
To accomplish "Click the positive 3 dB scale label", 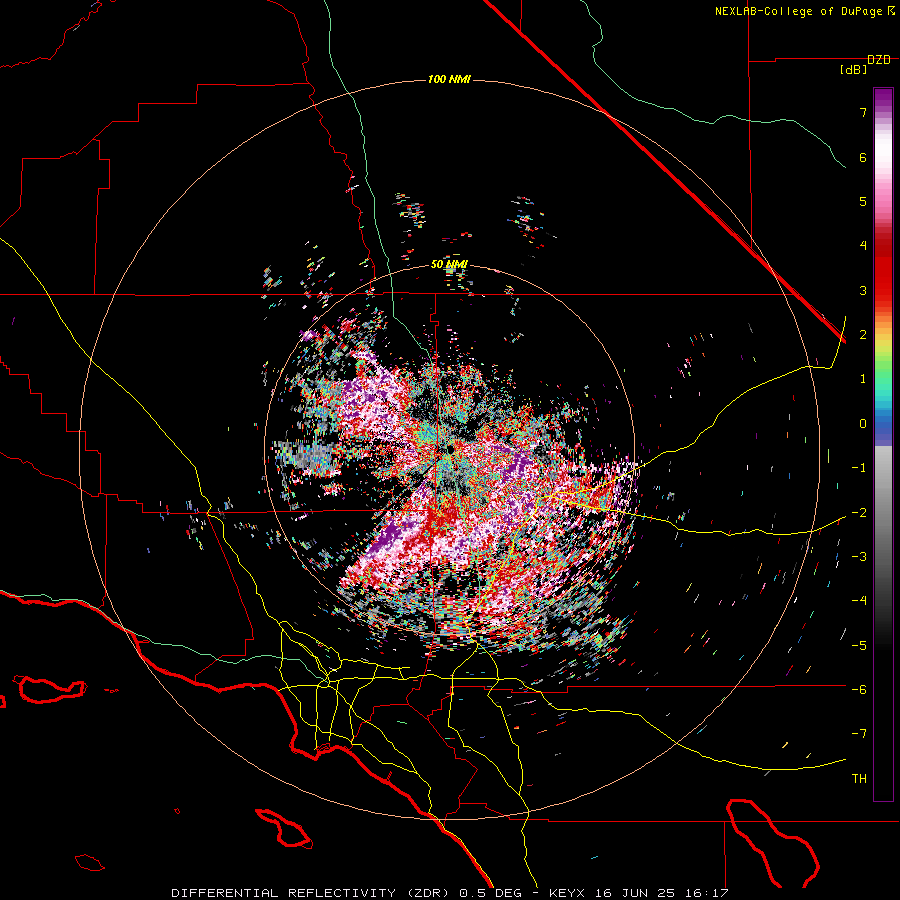I will pyautogui.click(x=863, y=290).
